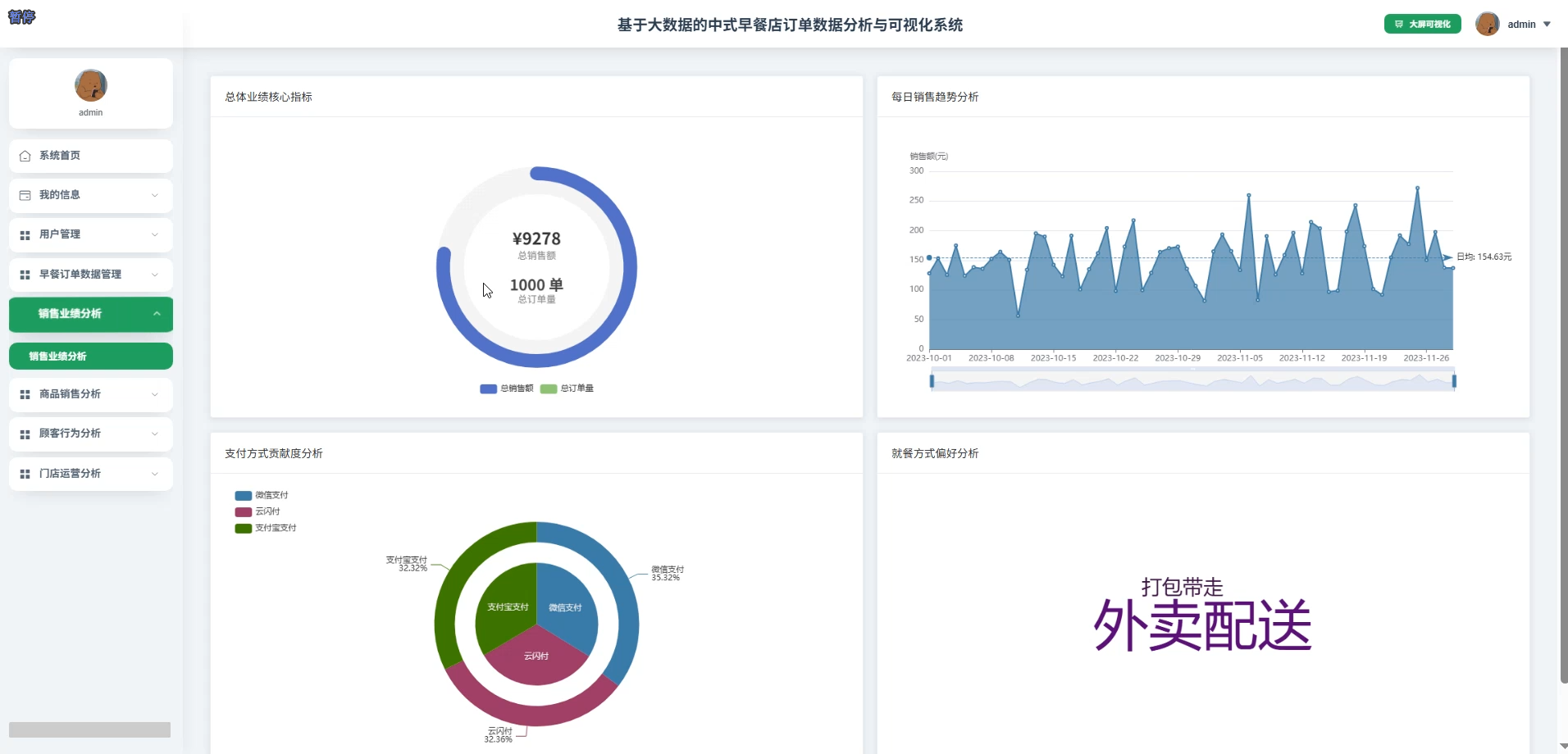1568x754 pixels.
Task: Click left handle of sales trend zoom slider
Action: (932, 380)
